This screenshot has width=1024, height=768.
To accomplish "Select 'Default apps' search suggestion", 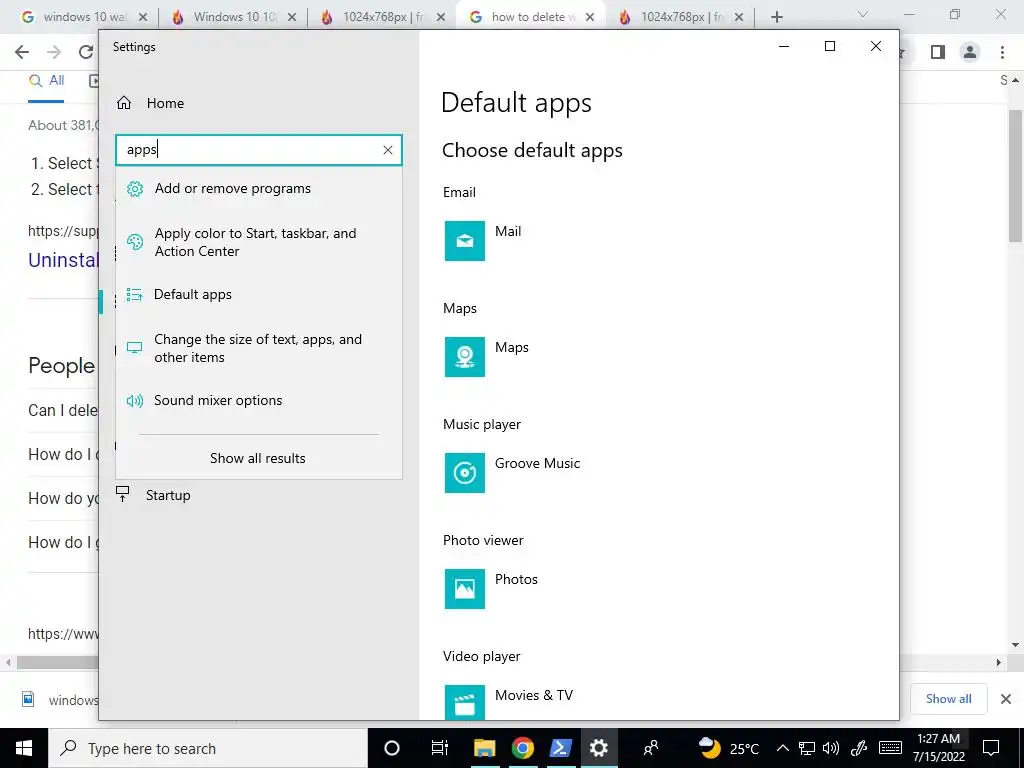I will click(x=259, y=295).
